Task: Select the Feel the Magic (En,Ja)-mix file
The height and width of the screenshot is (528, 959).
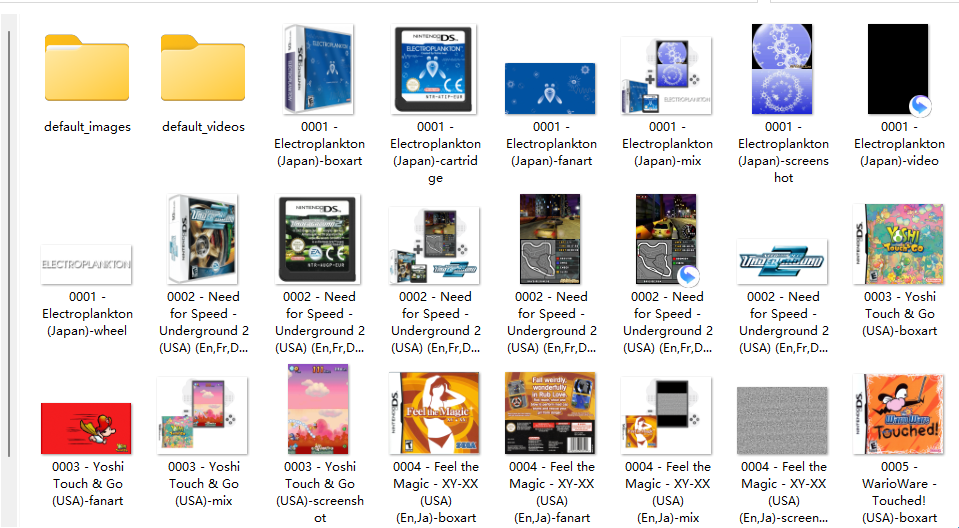Action: pyautogui.click(x=666, y=414)
